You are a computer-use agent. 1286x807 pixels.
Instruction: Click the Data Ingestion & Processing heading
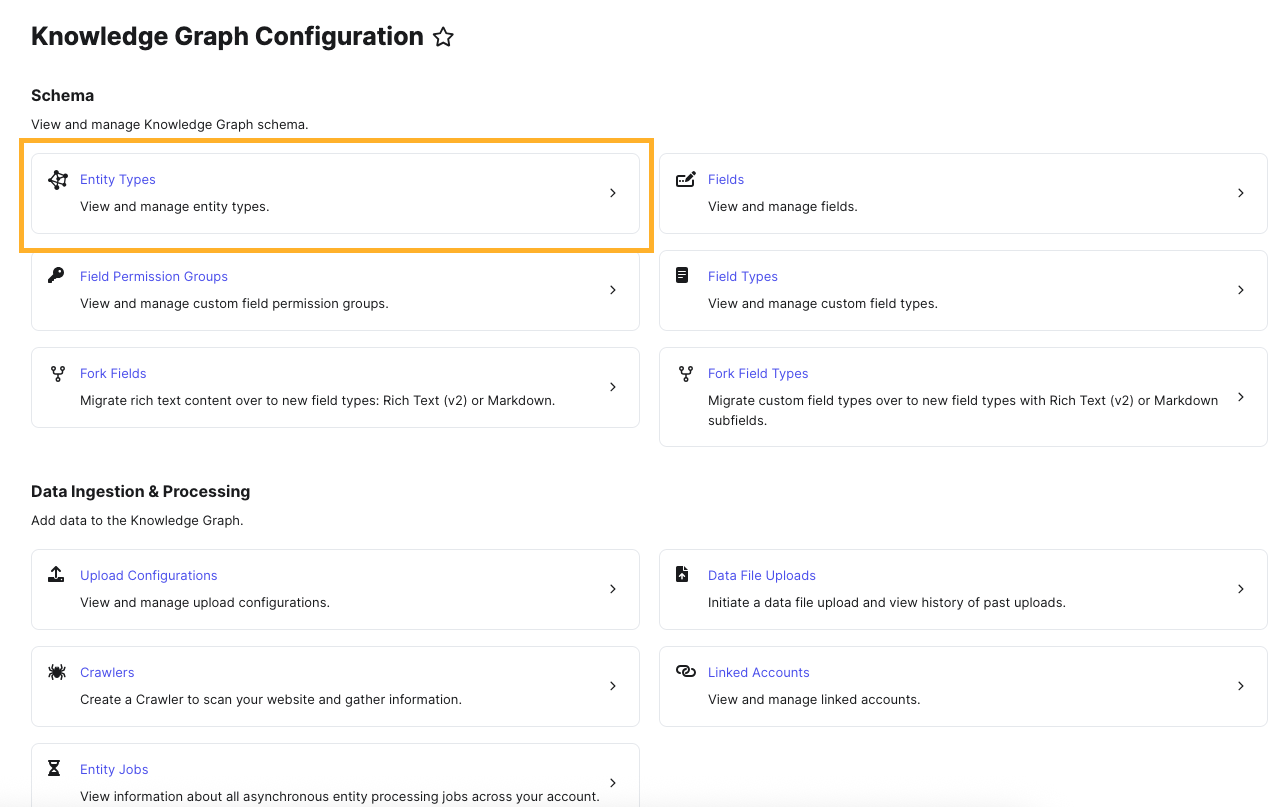(140, 492)
